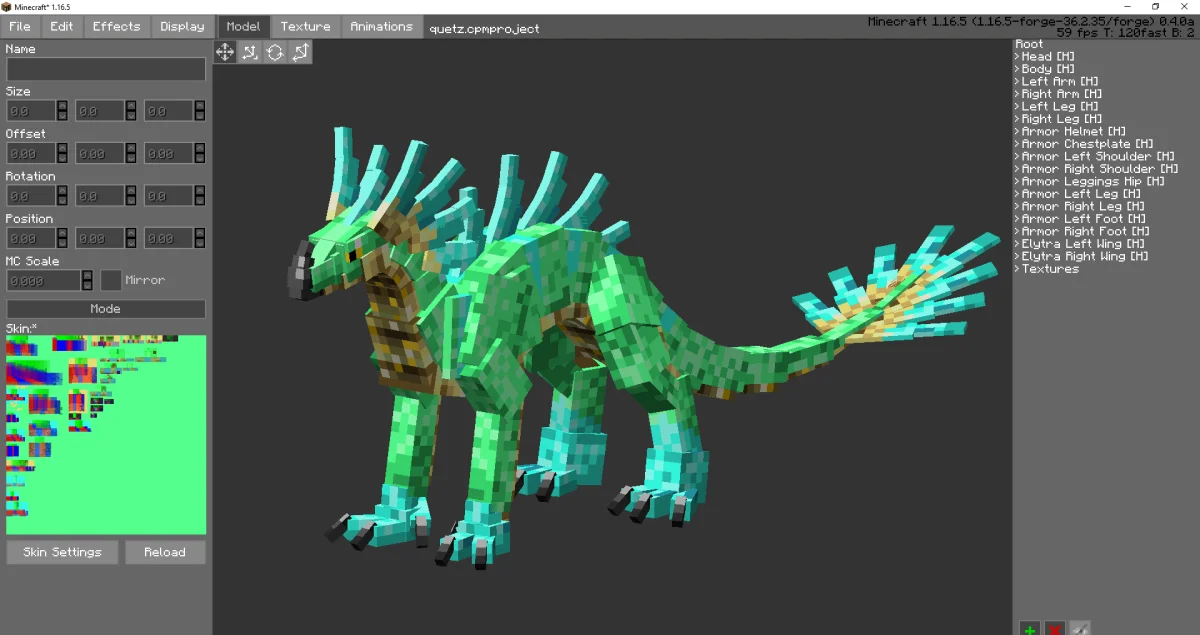
Task: Expand the Right Arm [H] node arrow
Action: (x=1017, y=94)
